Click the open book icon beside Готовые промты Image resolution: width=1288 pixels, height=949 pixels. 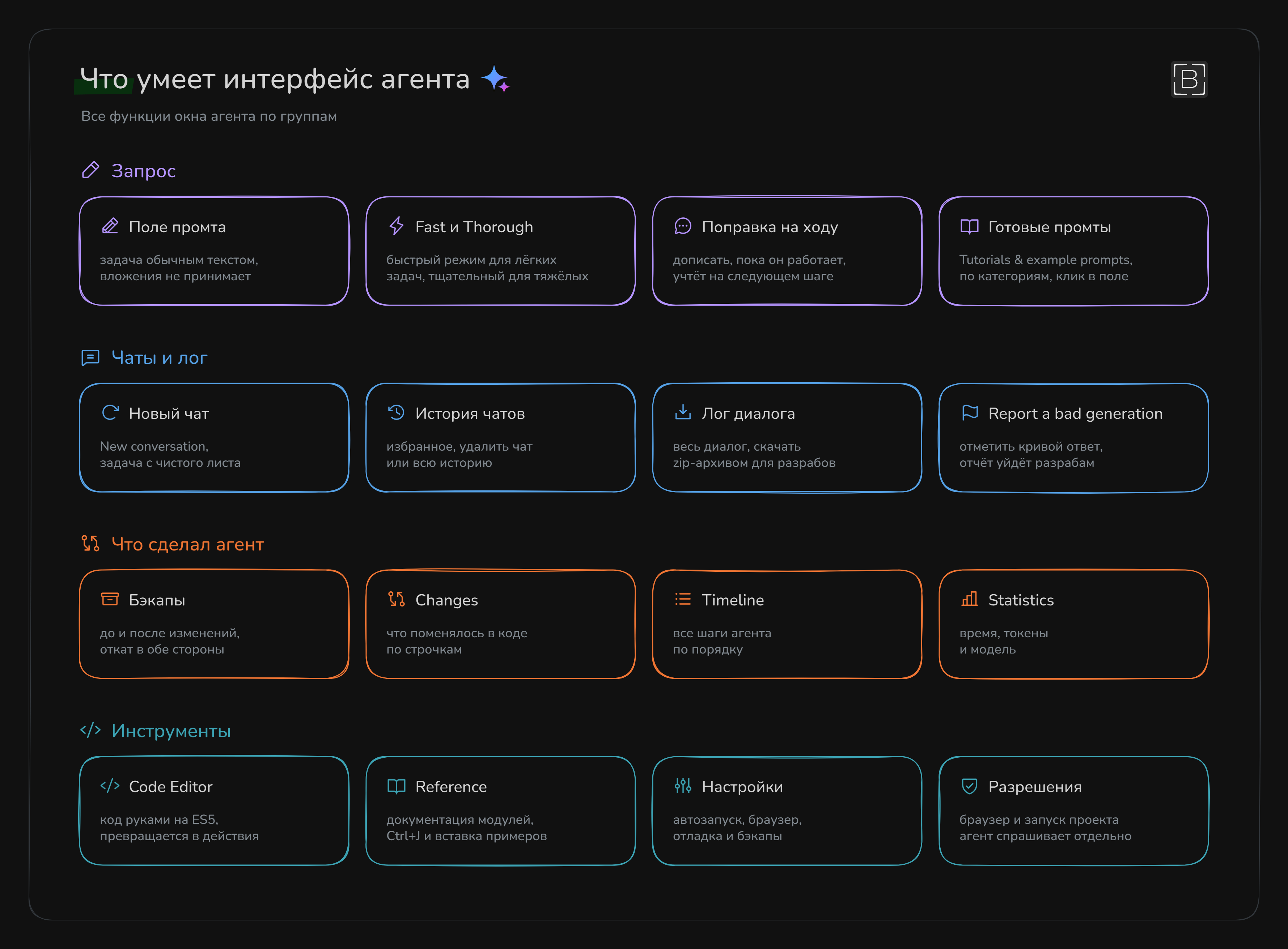(x=970, y=226)
